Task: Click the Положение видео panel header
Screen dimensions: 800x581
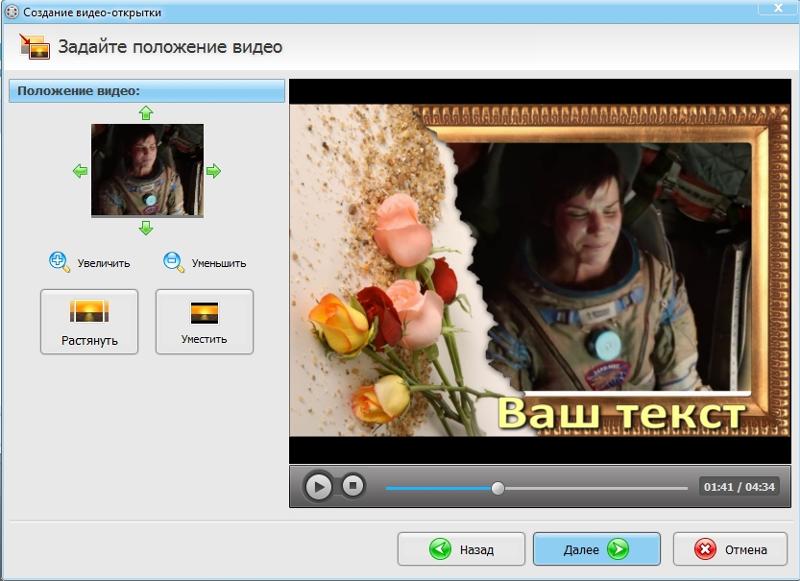Action: (146, 91)
